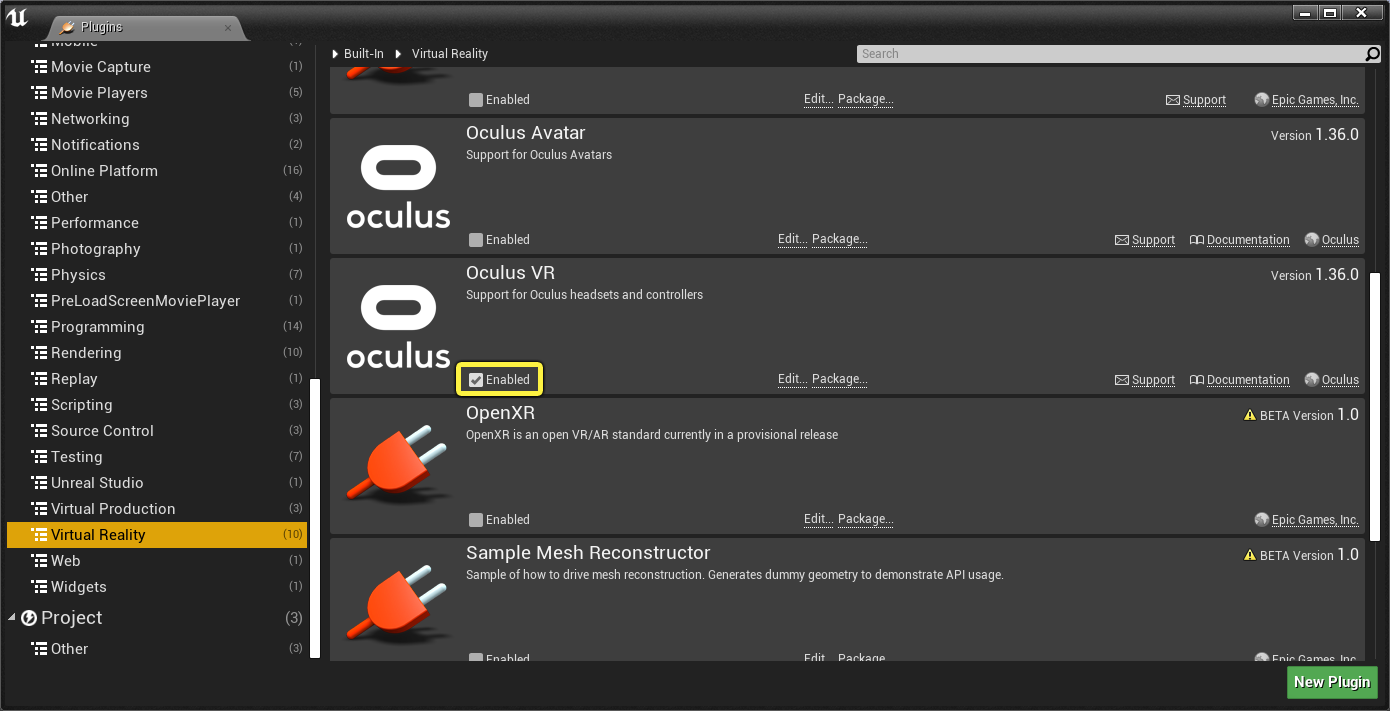Click Package... for OpenXR
Viewport: 1390px width, 711px height.
(865, 520)
